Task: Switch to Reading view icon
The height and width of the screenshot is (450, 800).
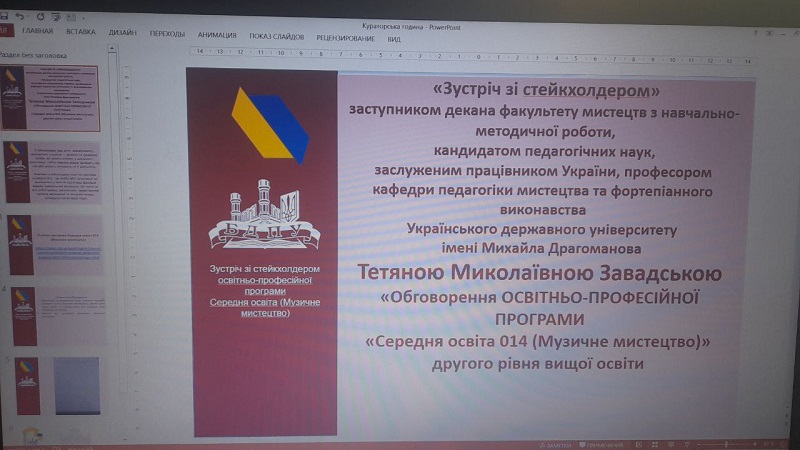Action: click(x=671, y=445)
